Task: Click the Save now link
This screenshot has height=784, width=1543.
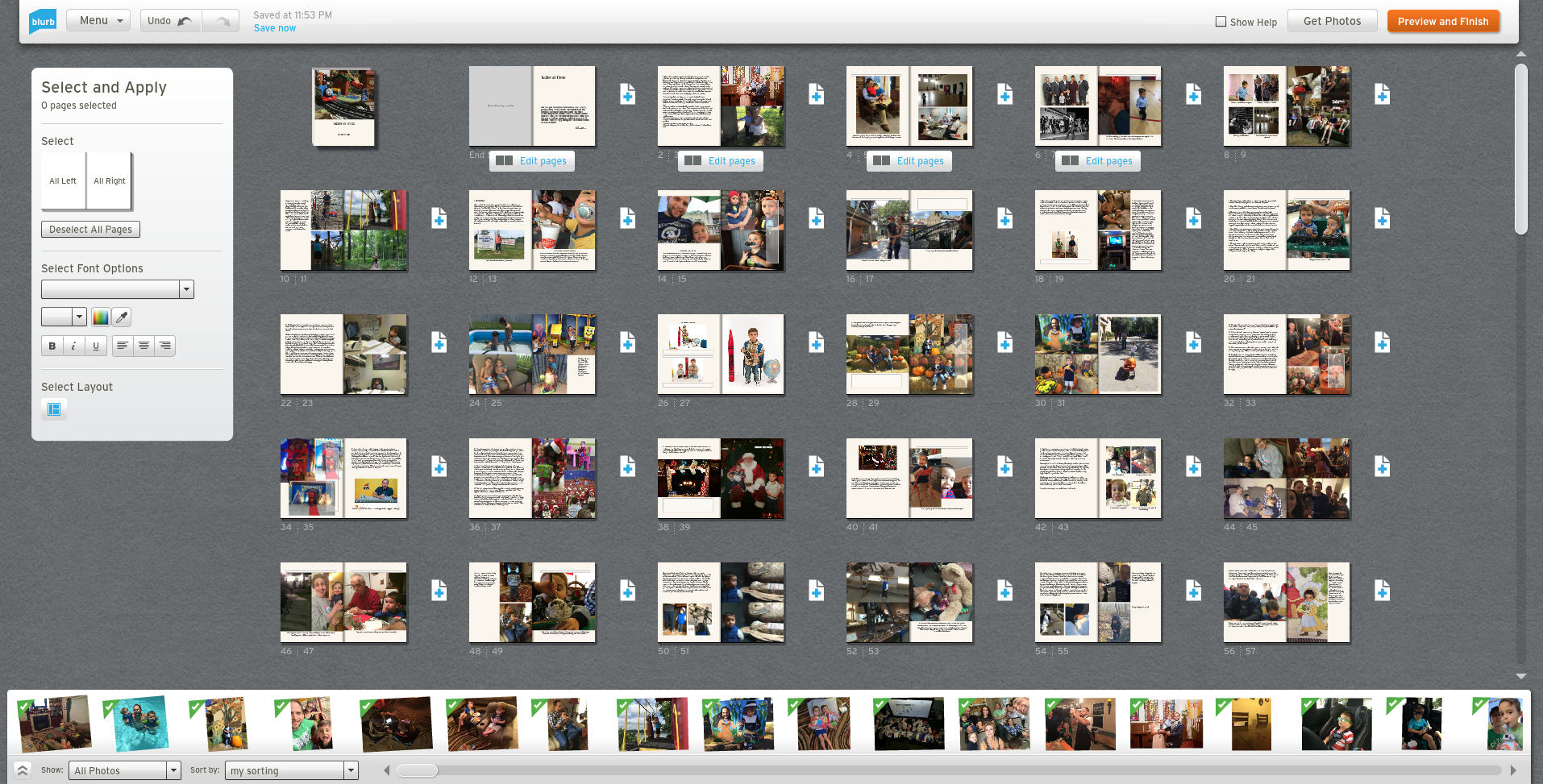Action: pos(275,28)
